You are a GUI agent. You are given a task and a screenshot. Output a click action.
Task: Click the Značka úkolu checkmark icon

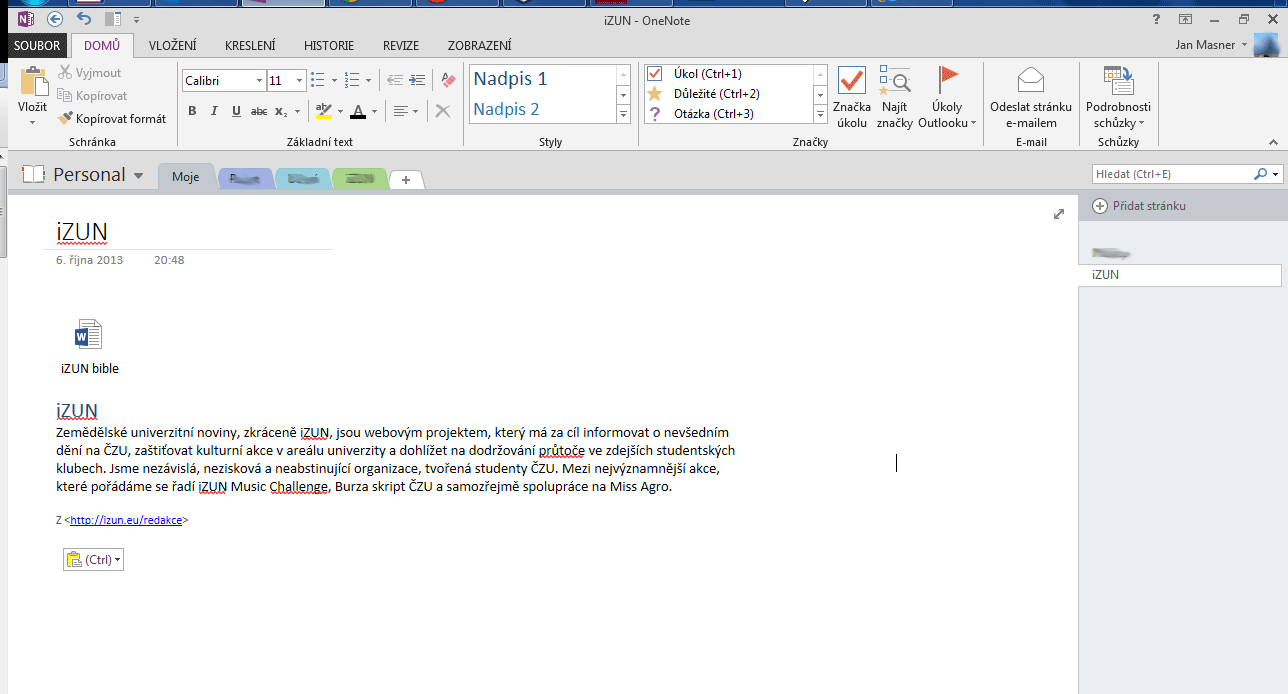852,82
